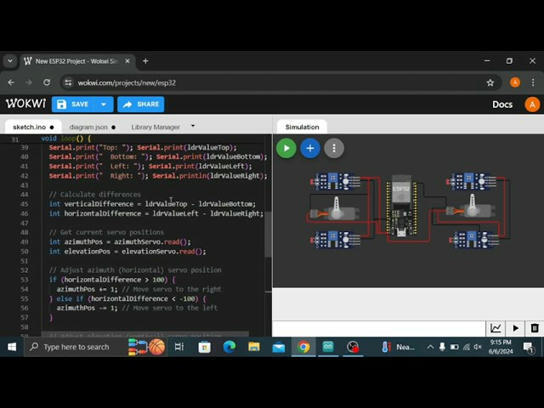This screenshot has height=408, width=544.
Task: Select the top-right LDR sensor module
Action: (471, 181)
